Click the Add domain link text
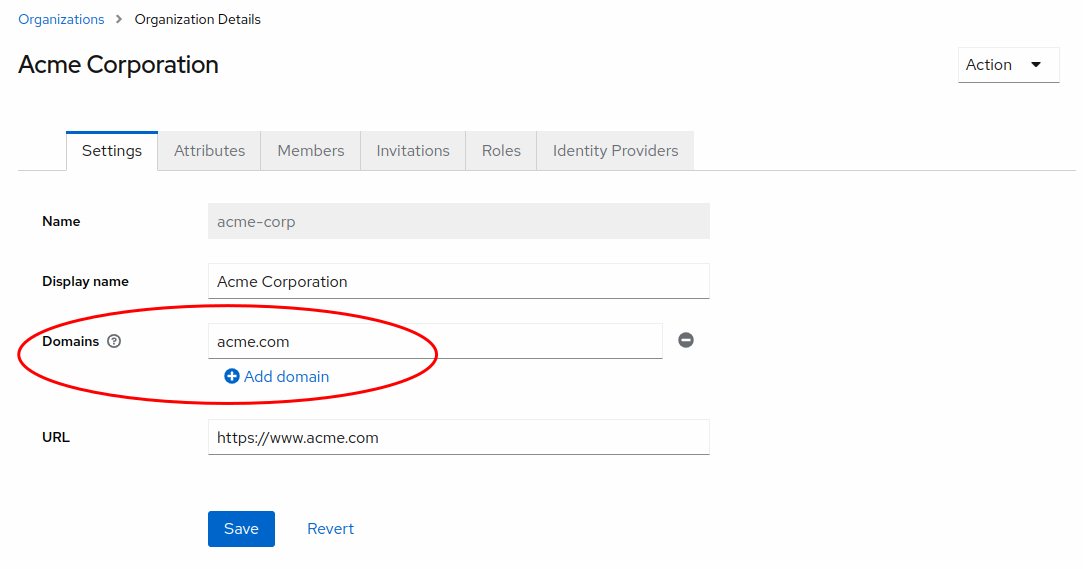The height and width of the screenshot is (569, 1083). click(x=286, y=377)
